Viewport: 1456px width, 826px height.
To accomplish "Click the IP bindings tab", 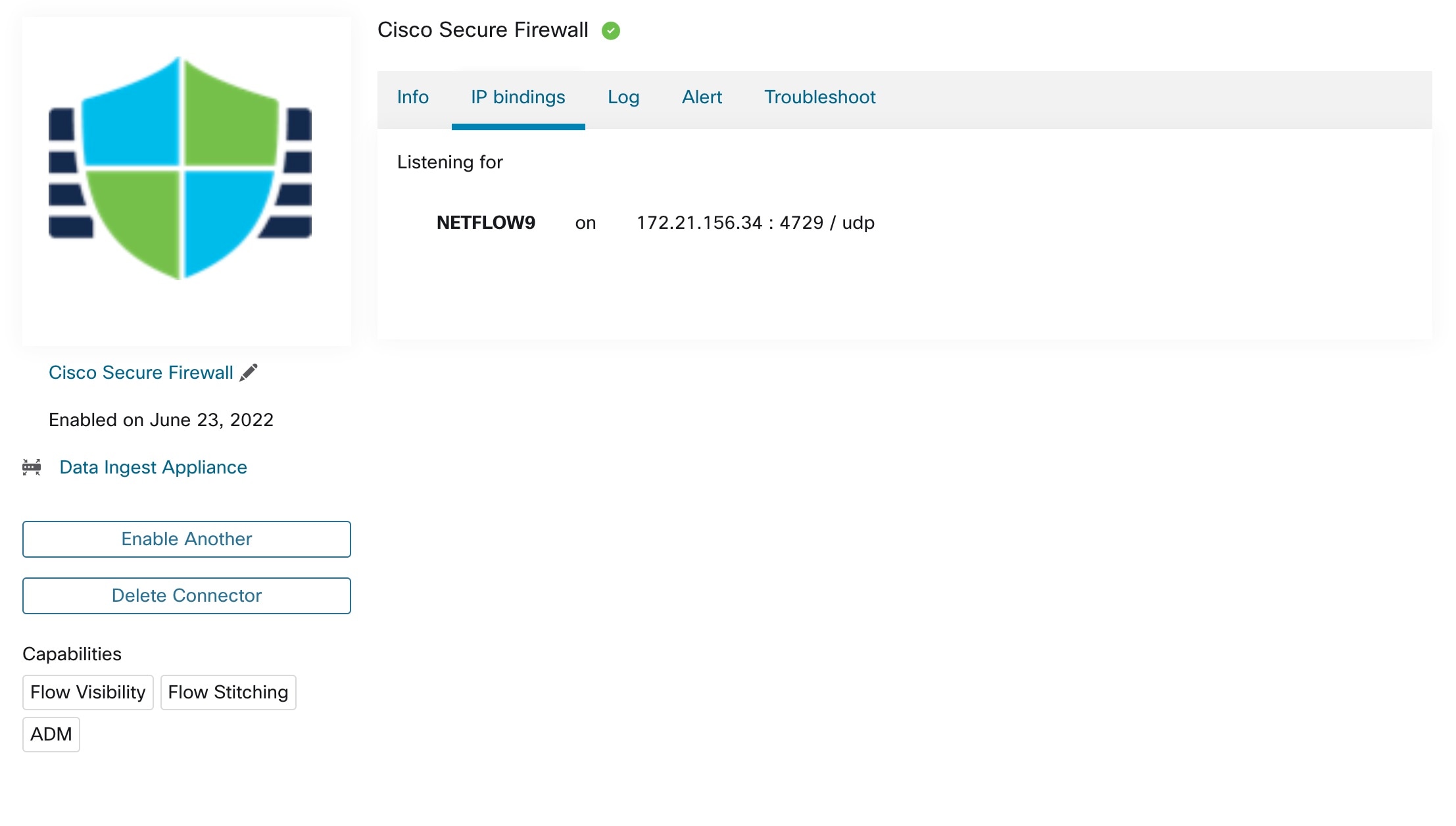I will point(518,97).
